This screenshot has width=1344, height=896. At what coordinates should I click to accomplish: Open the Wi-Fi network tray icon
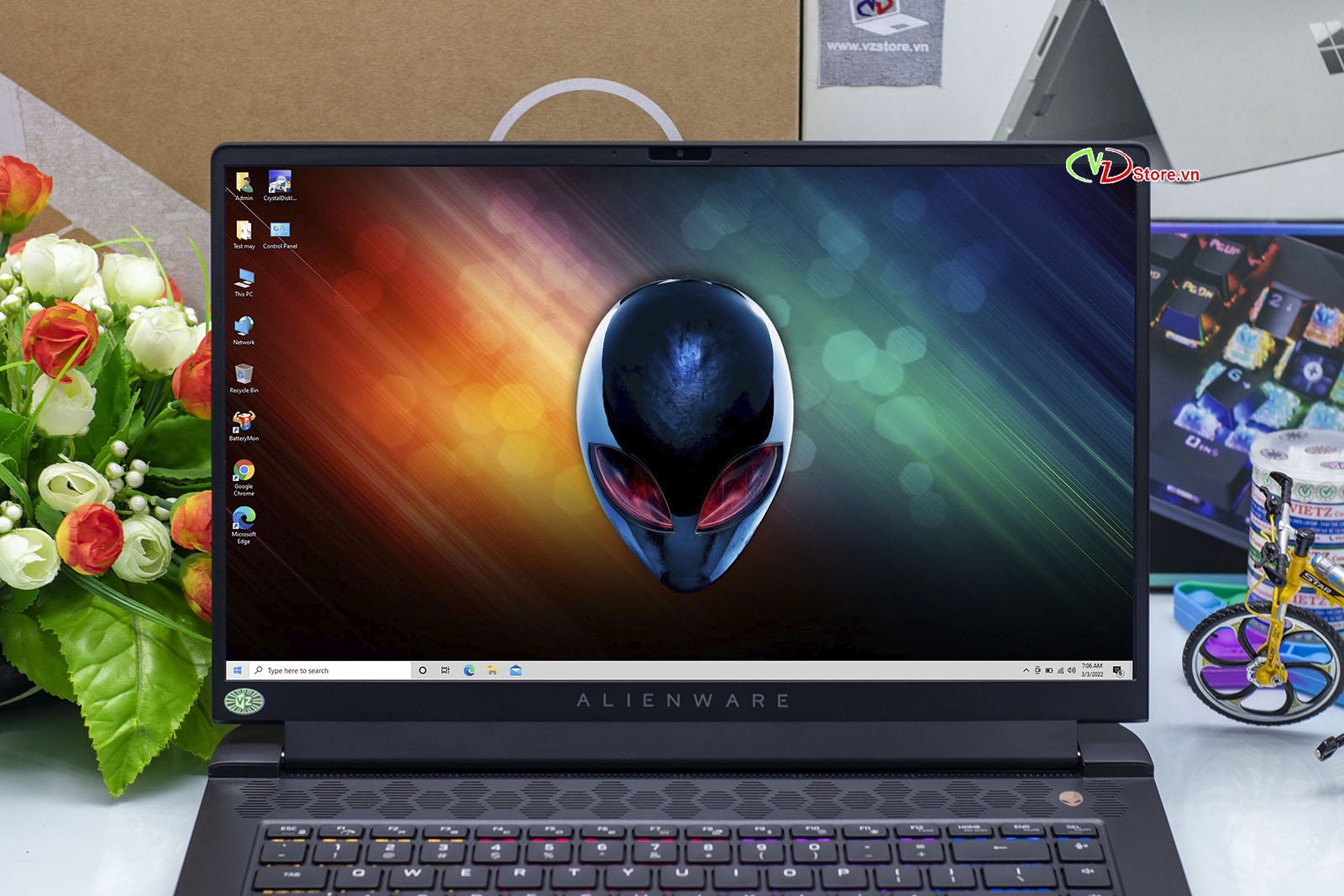click(x=1060, y=670)
